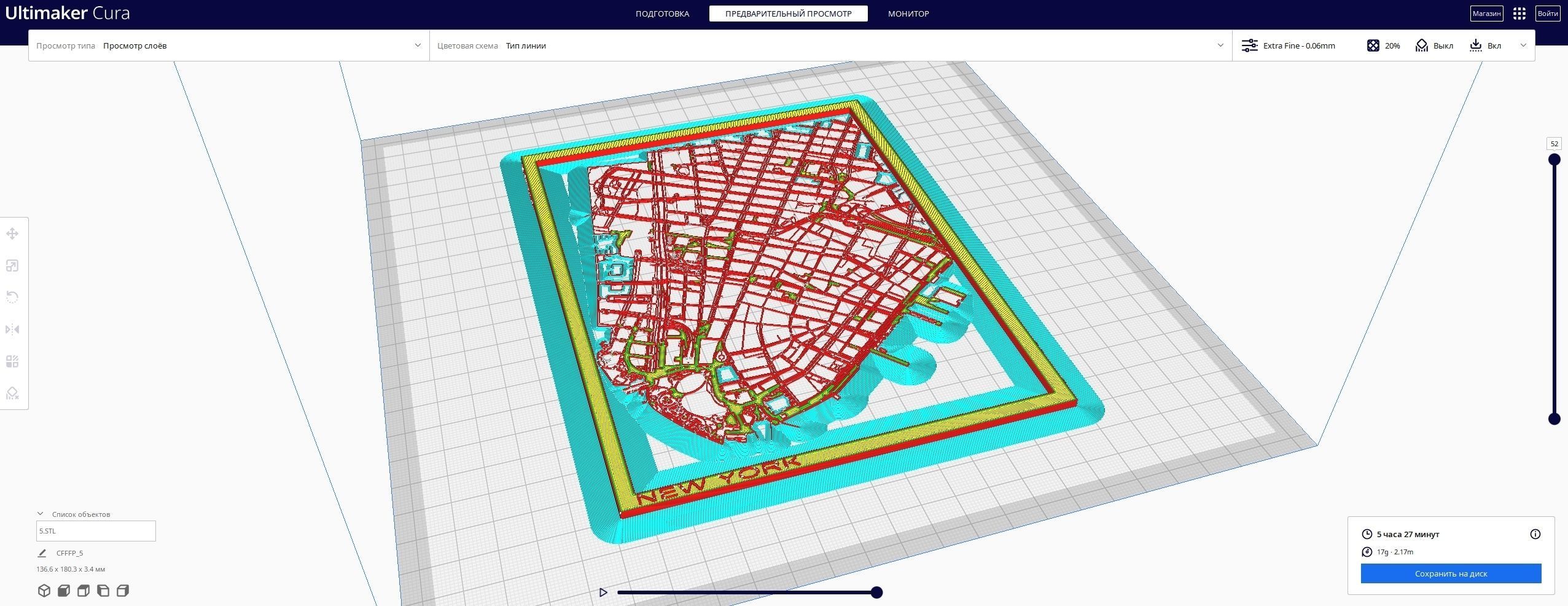Click the Войти sign-in button
Viewport: 1568px width, 606px height.
click(1548, 14)
